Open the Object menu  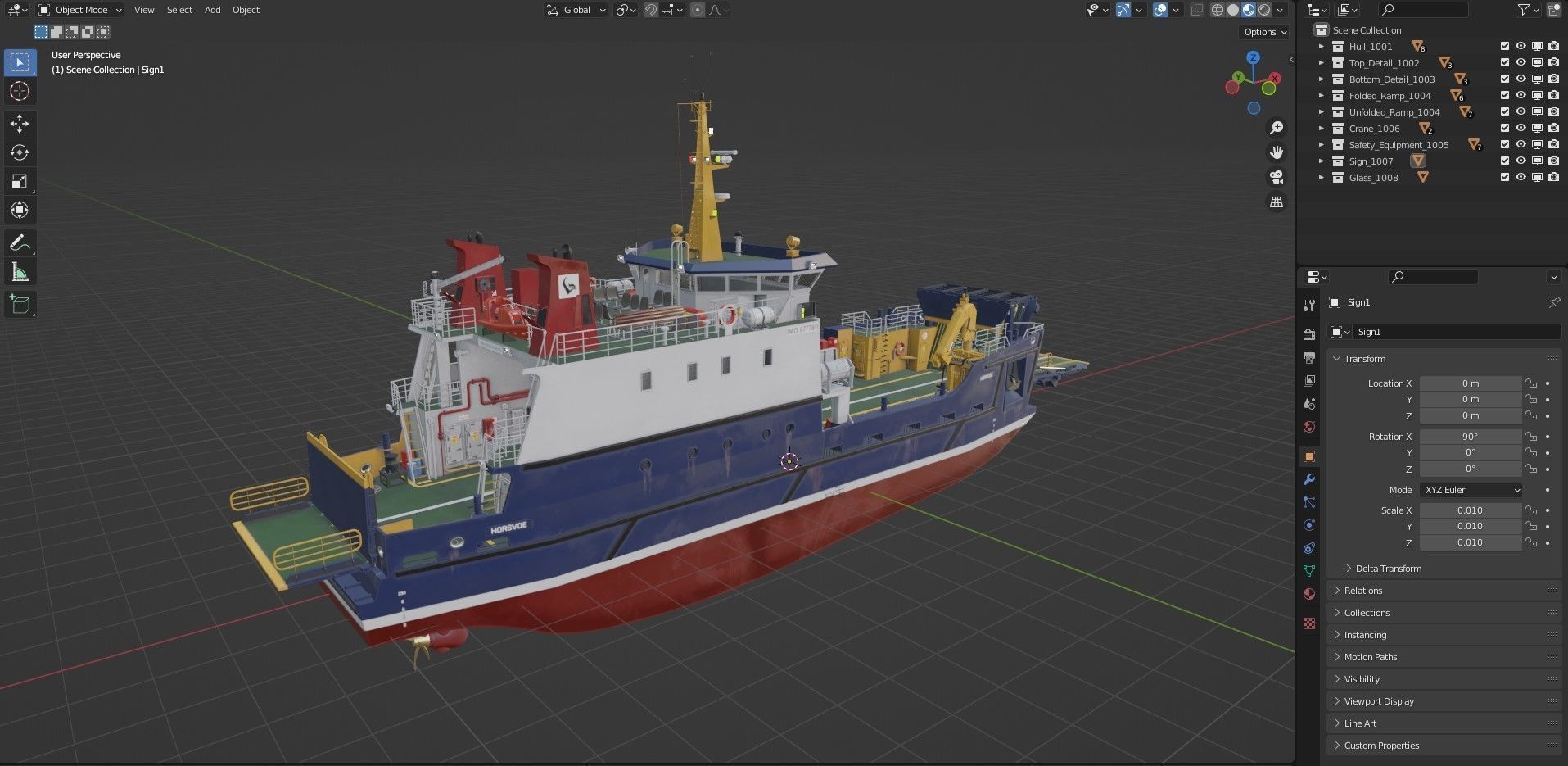[x=246, y=10]
